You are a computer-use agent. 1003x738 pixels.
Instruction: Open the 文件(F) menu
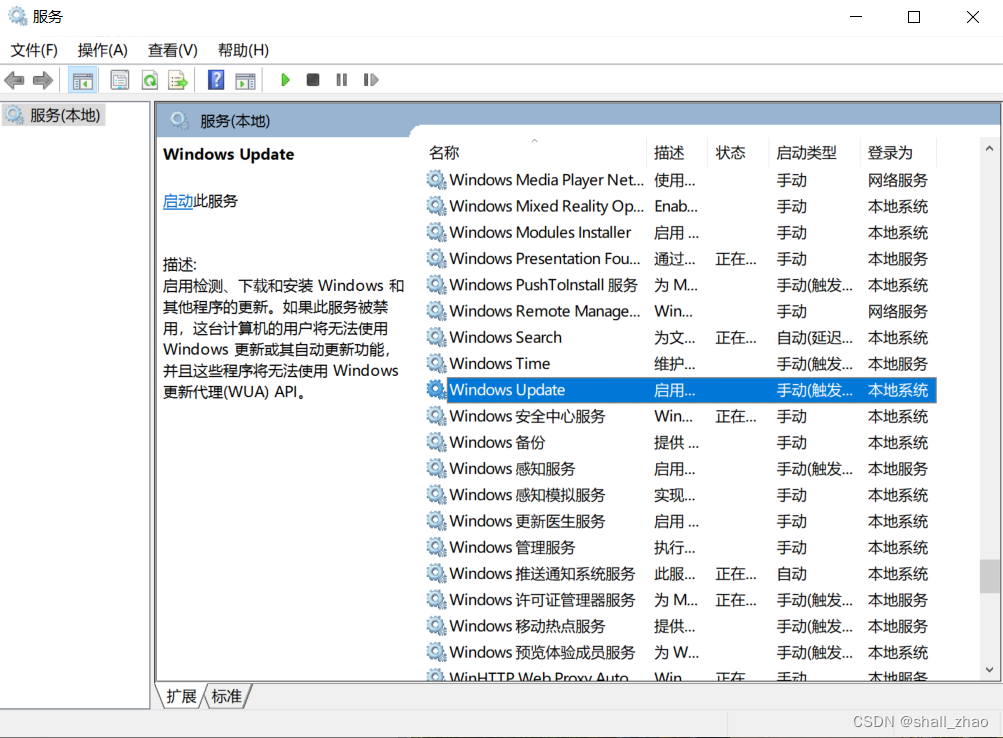click(34, 50)
